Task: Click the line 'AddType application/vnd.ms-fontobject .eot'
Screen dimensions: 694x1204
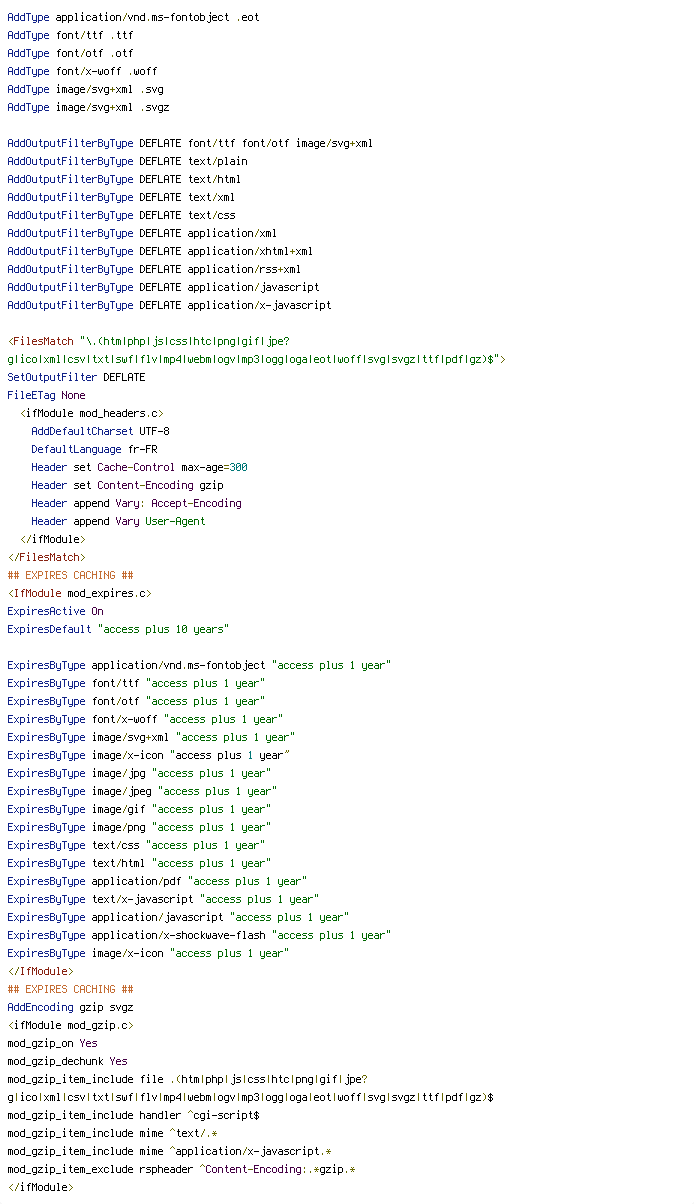Action: coord(133,17)
